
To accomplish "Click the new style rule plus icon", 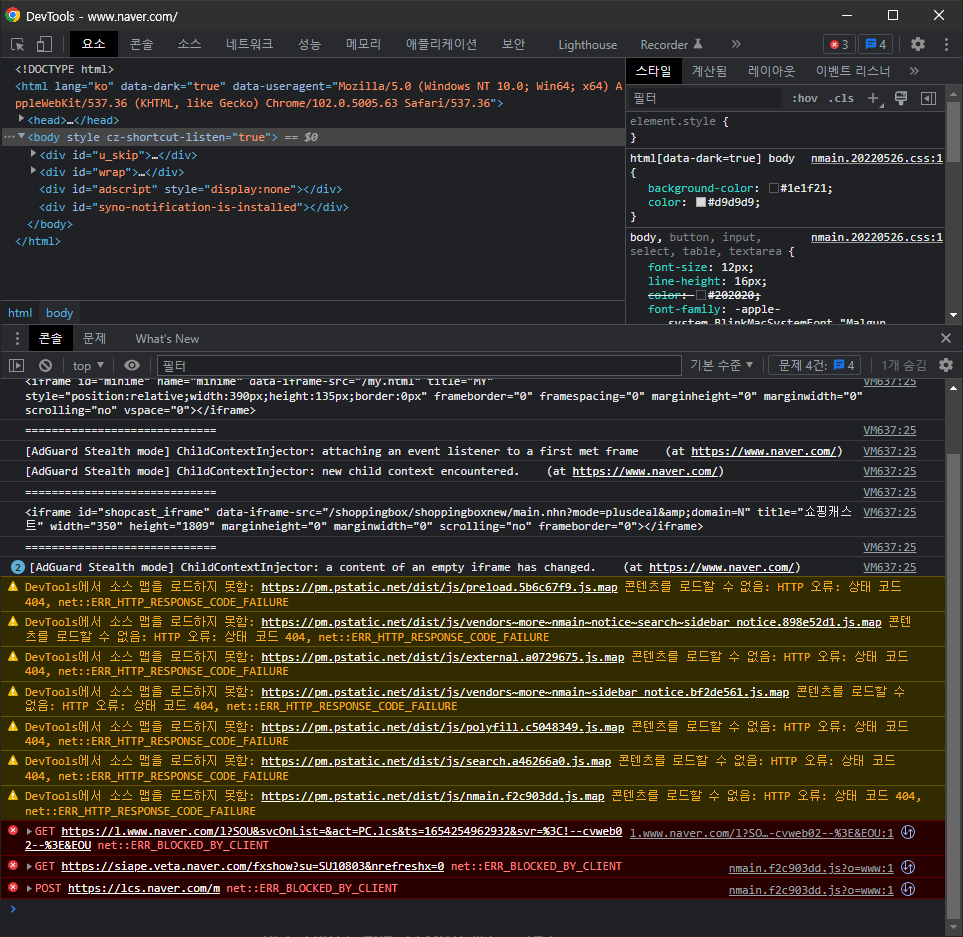I will click(x=873, y=98).
